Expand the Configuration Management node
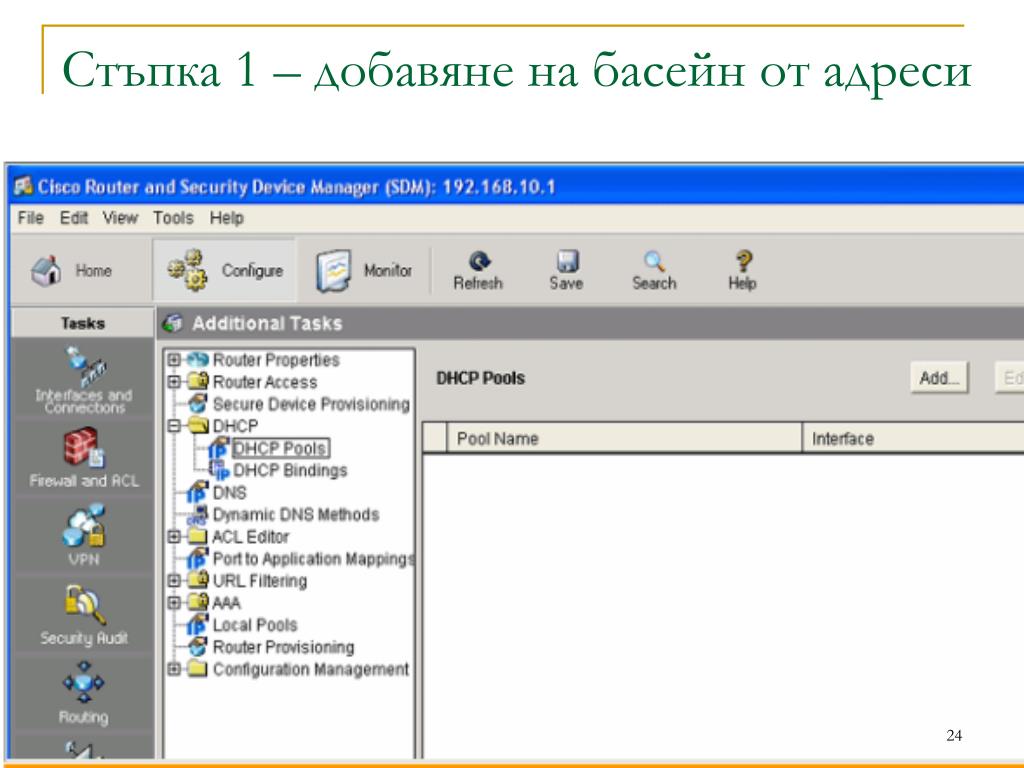 coord(174,669)
